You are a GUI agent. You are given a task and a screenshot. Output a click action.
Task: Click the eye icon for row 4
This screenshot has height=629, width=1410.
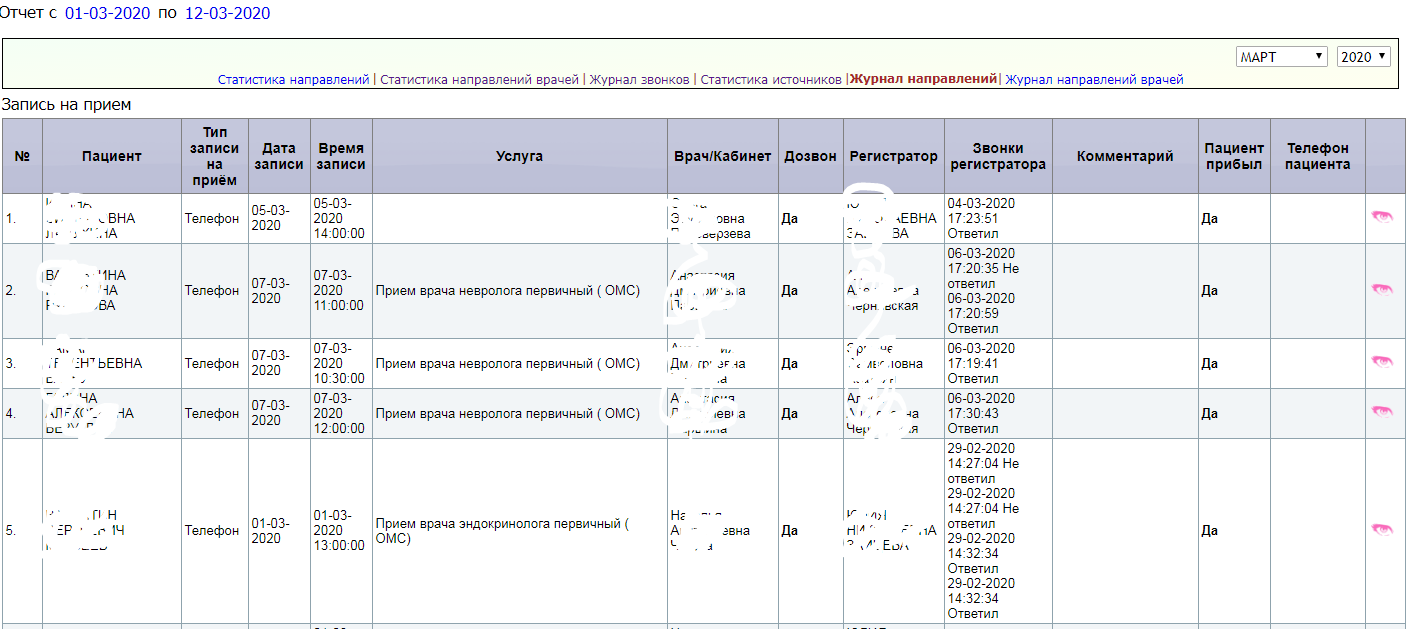point(1381,412)
